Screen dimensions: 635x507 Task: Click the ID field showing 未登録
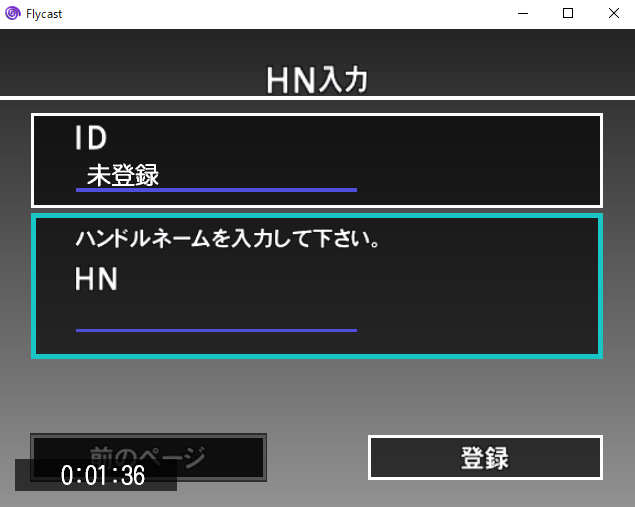(216, 177)
